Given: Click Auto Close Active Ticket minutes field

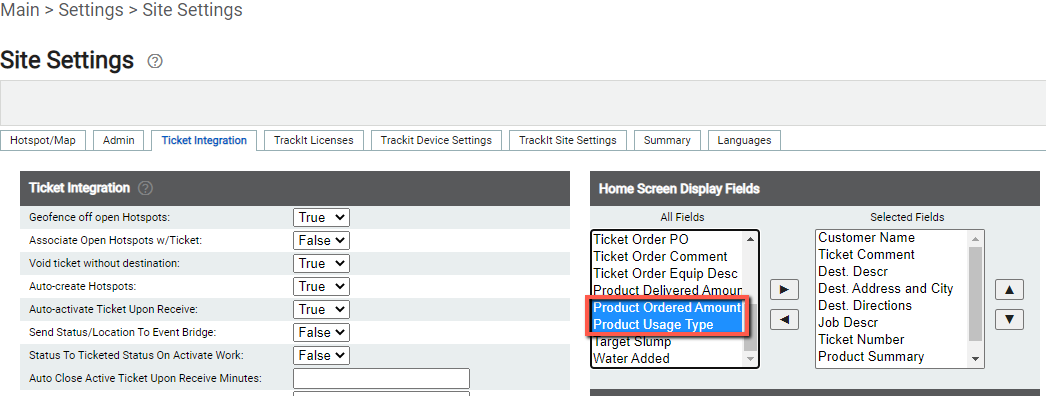Looking at the screenshot, I should coord(382,378).
